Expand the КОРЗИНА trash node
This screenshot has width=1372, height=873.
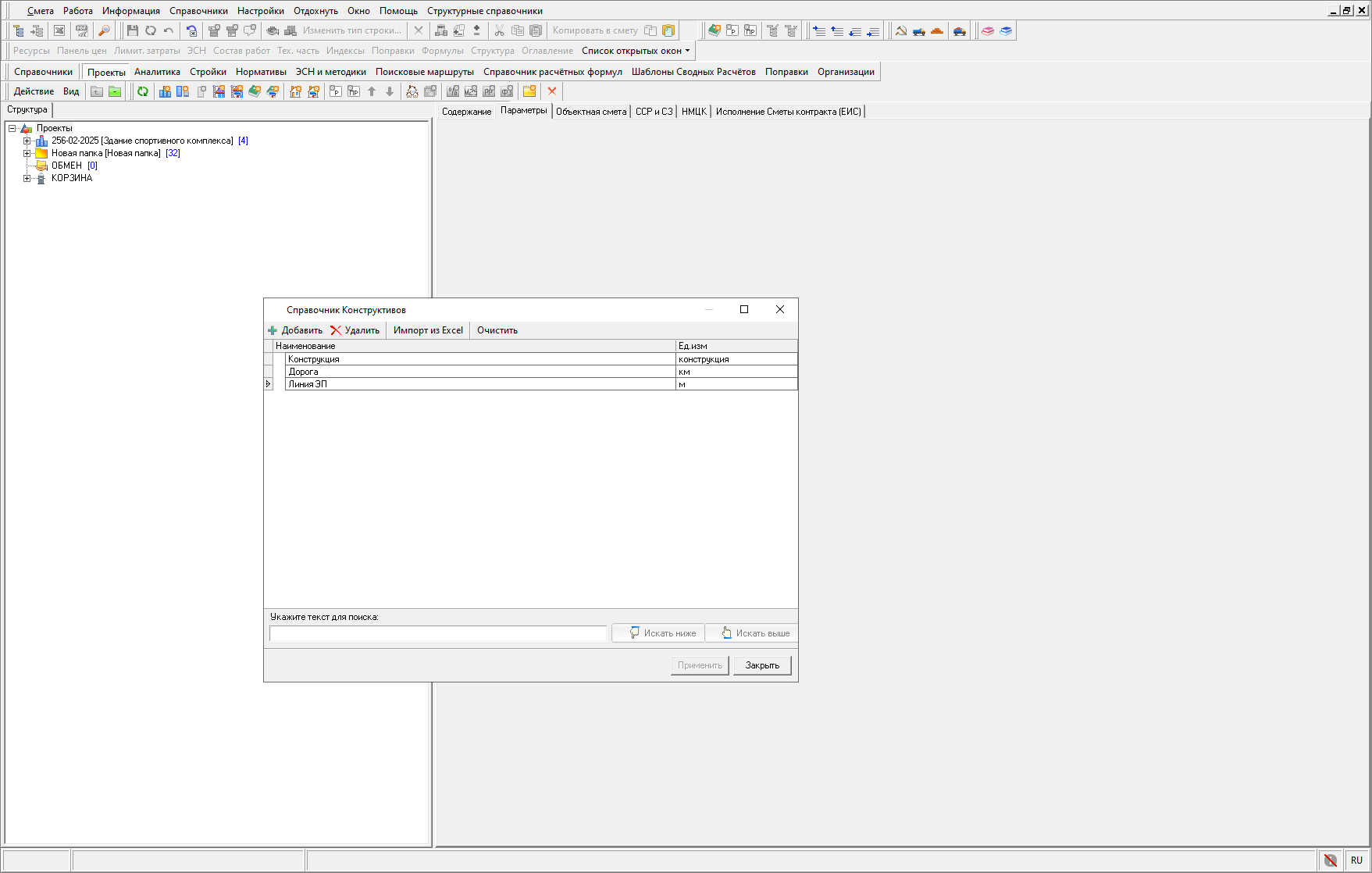pos(27,178)
